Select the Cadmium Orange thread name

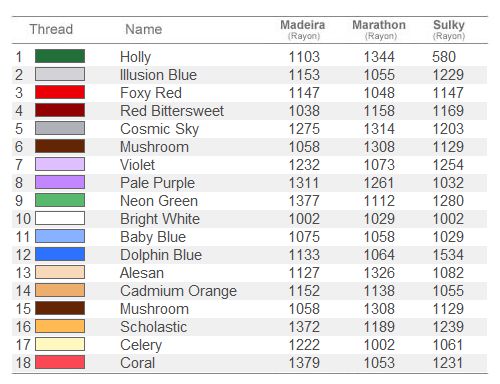(x=178, y=291)
